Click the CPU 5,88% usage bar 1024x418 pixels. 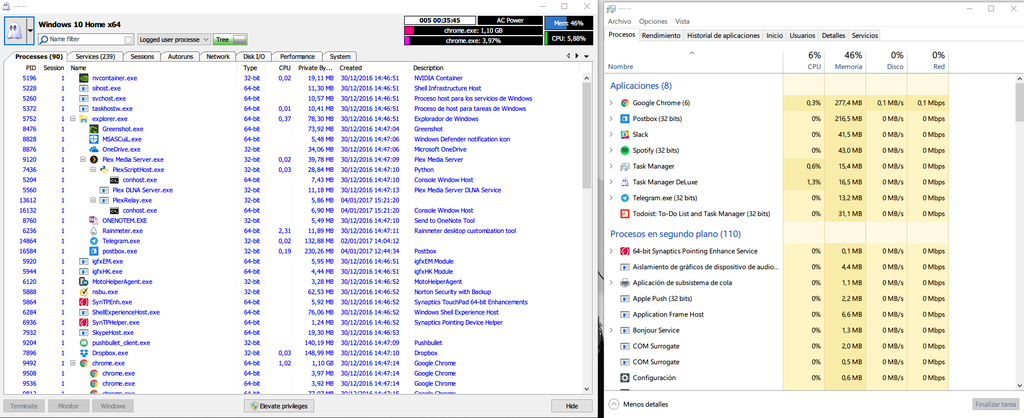click(x=568, y=39)
